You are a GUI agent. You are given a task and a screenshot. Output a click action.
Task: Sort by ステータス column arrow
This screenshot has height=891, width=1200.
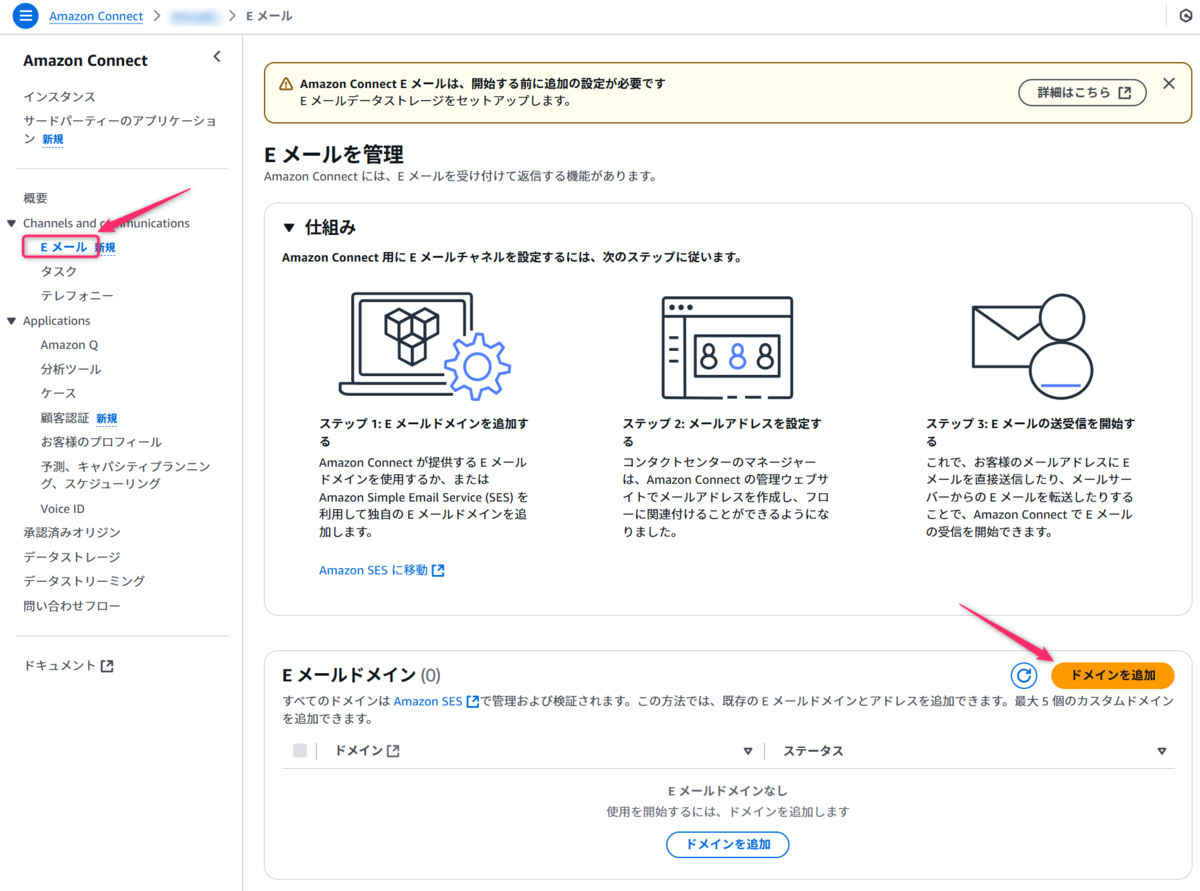tap(1161, 751)
